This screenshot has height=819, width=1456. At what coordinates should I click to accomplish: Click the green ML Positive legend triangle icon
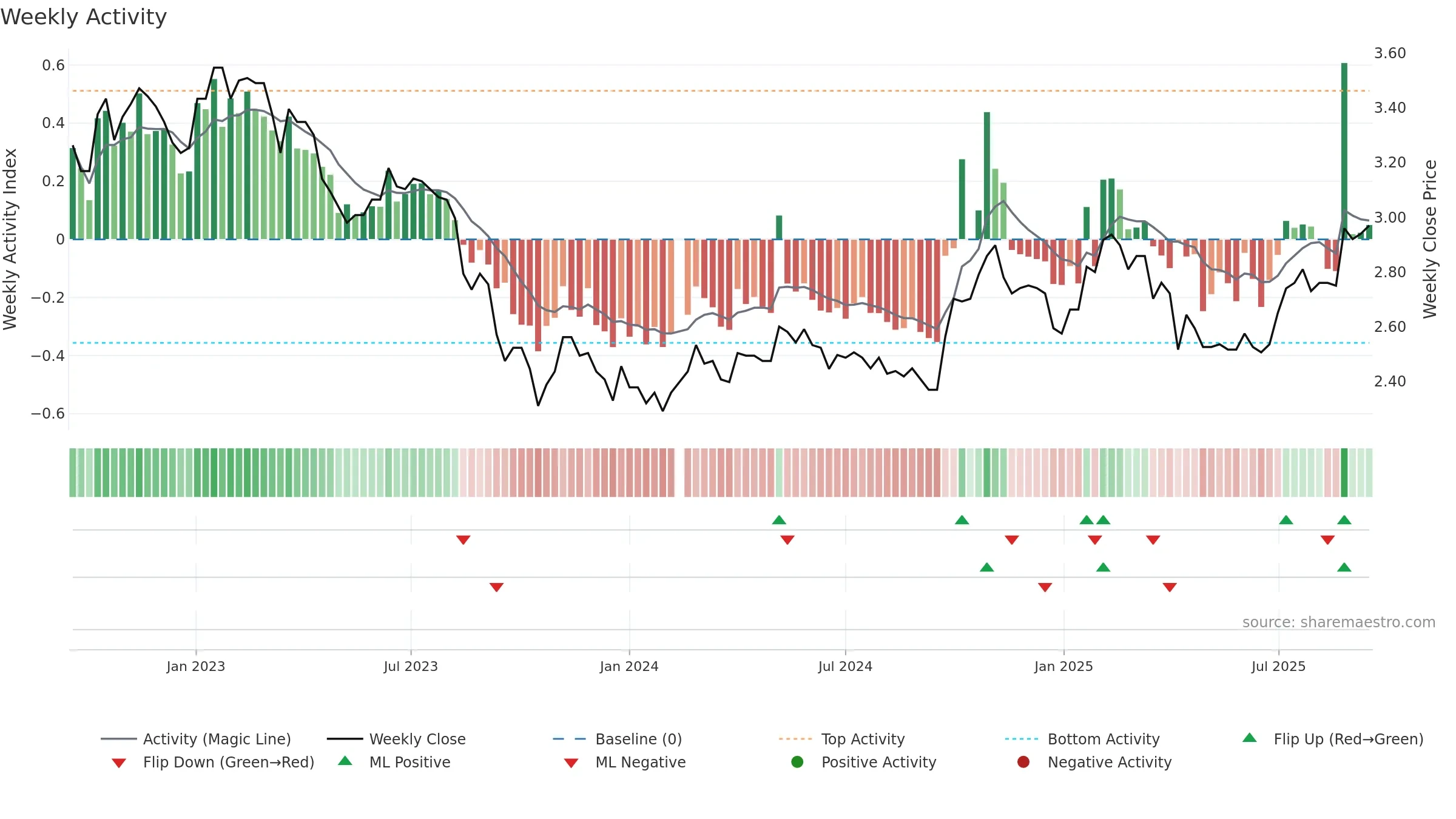point(345,761)
